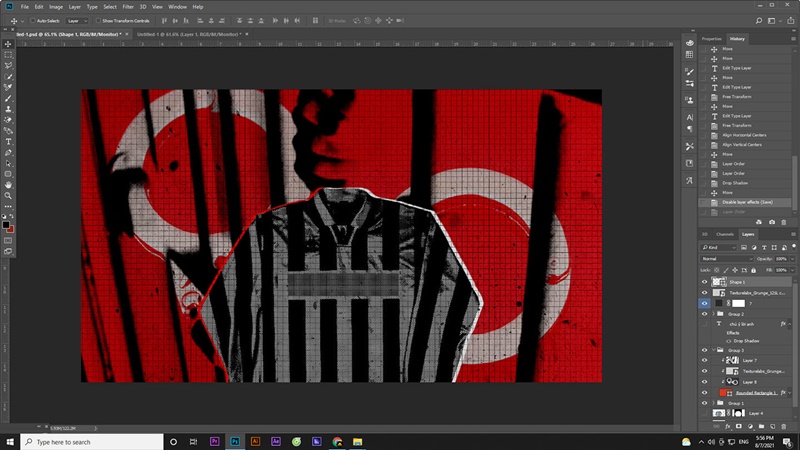Select the Zoom tool
The width and height of the screenshot is (800, 450).
[8, 196]
